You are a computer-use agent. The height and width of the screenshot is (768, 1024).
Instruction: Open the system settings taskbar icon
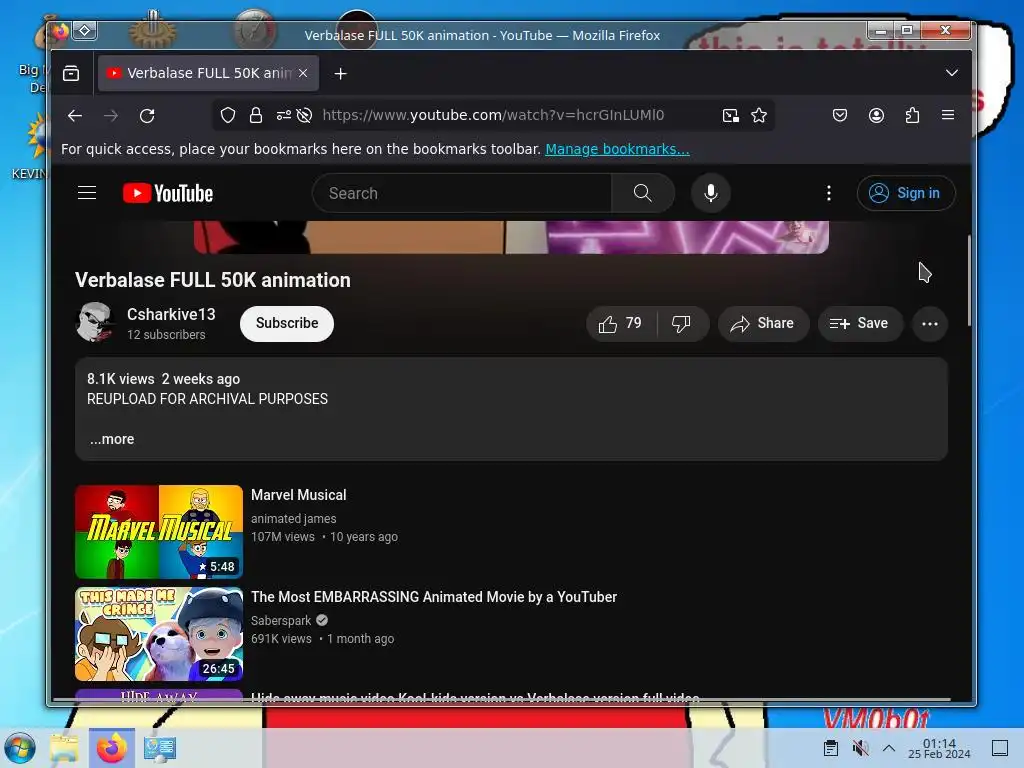[160, 748]
